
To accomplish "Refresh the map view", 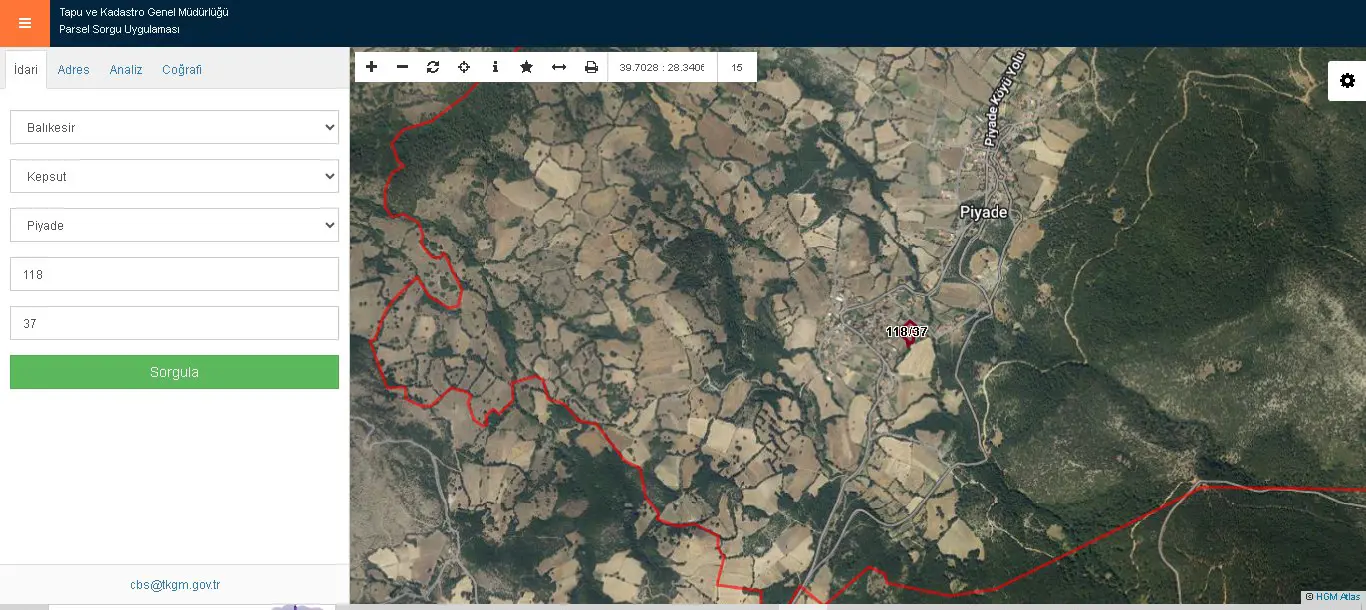I will pos(433,67).
